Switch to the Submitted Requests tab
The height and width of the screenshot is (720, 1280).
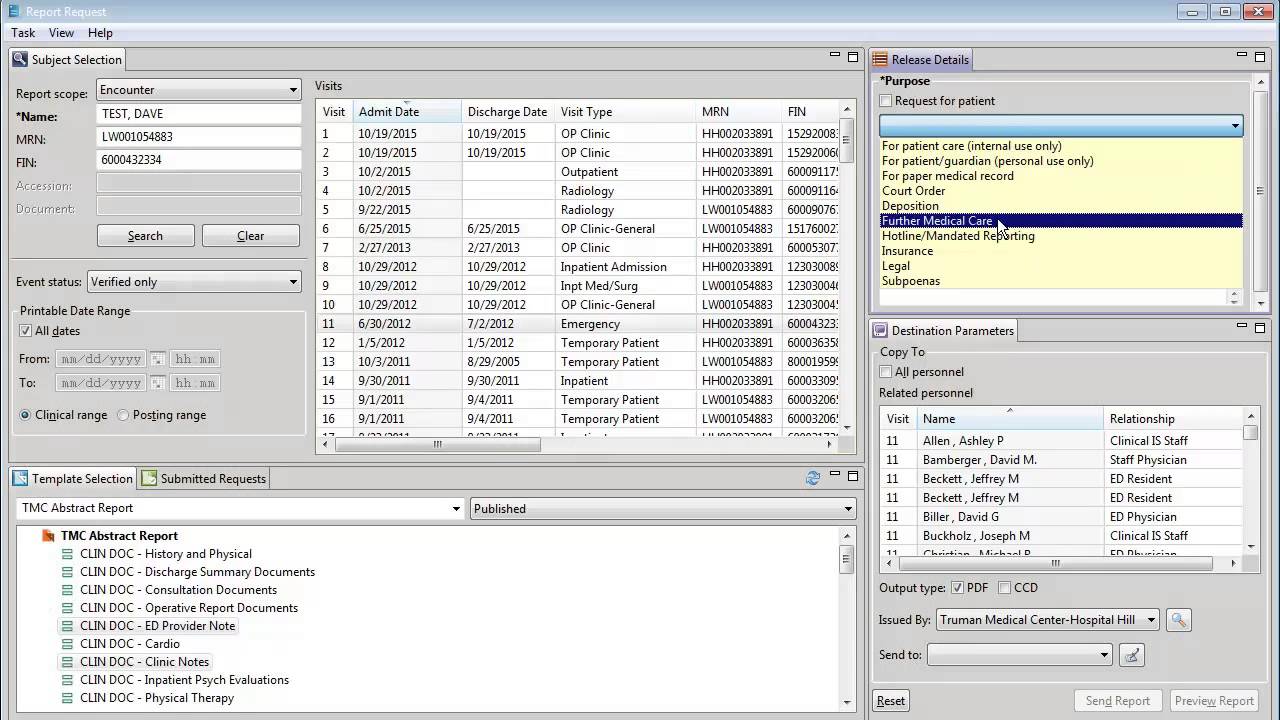click(204, 479)
